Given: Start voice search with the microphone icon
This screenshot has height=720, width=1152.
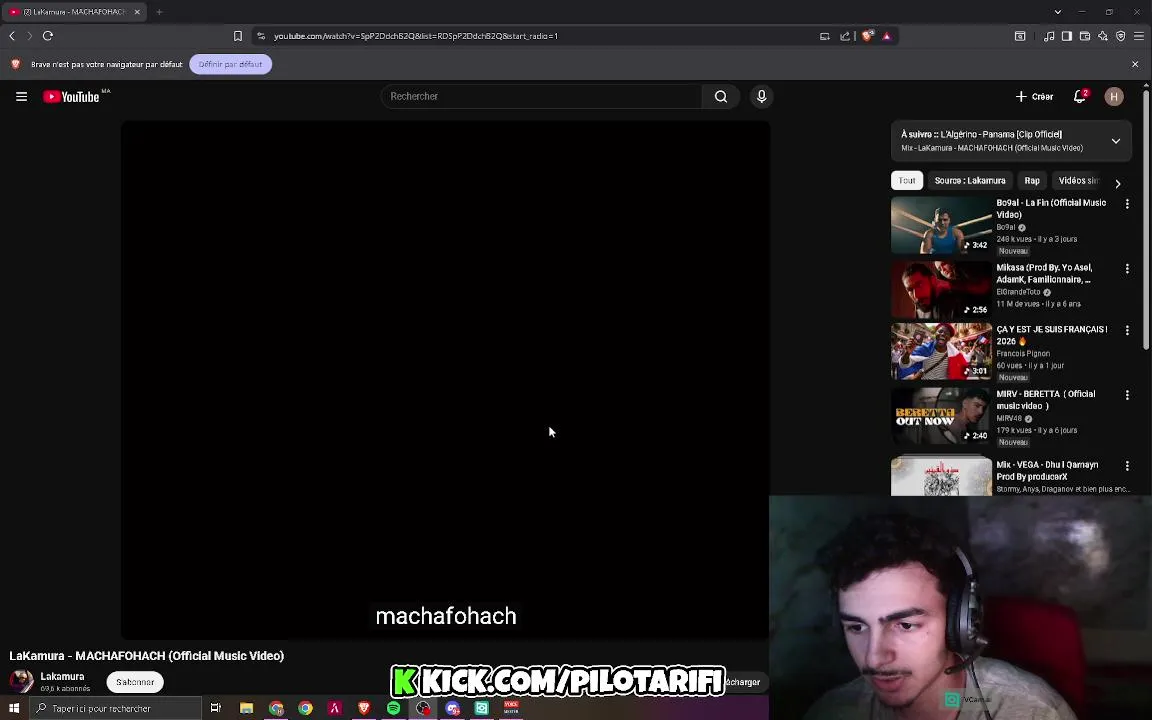Looking at the screenshot, I should (x=761, y=96).
